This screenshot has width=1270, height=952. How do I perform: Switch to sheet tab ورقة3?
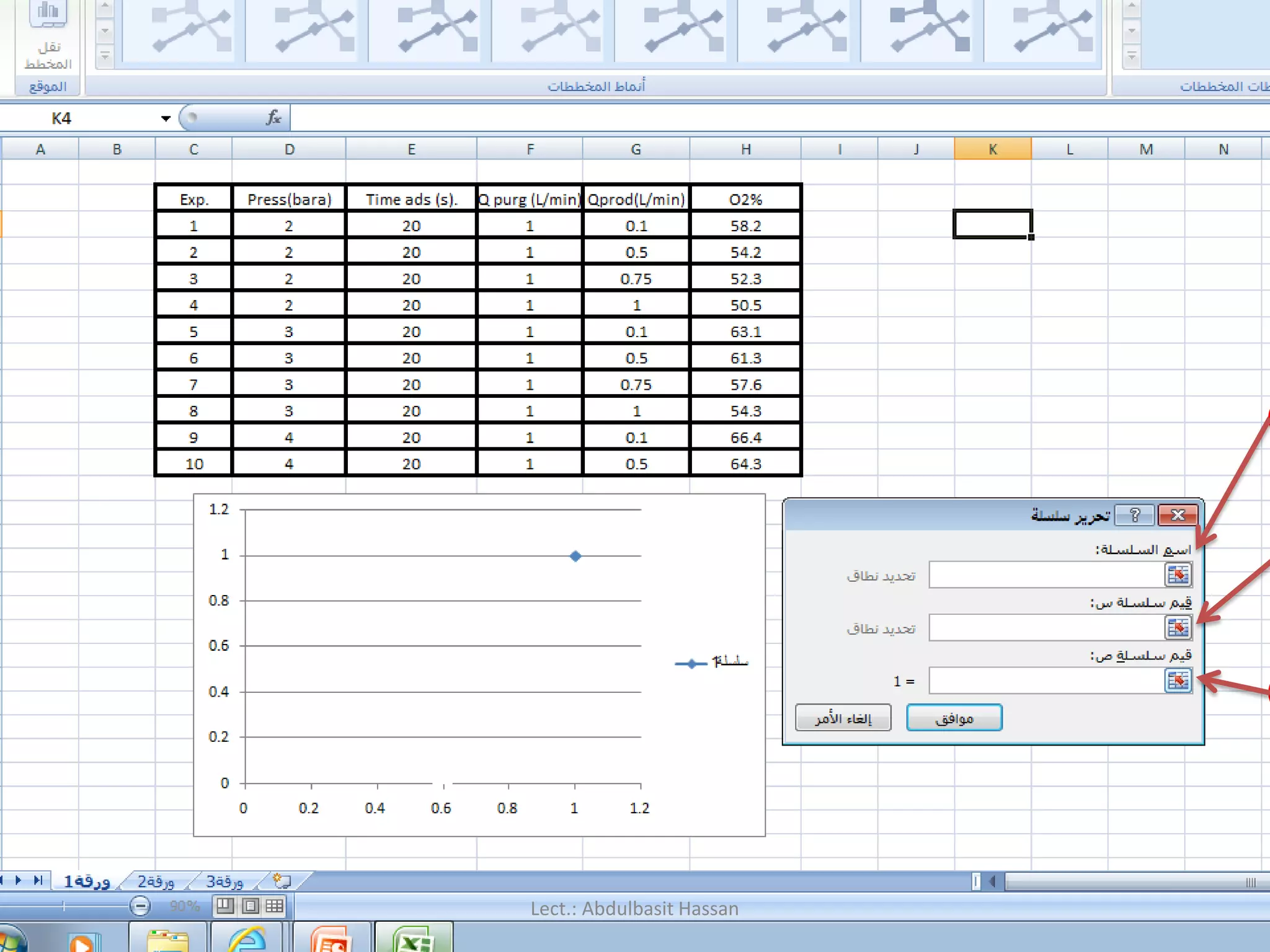coord(224,881)
